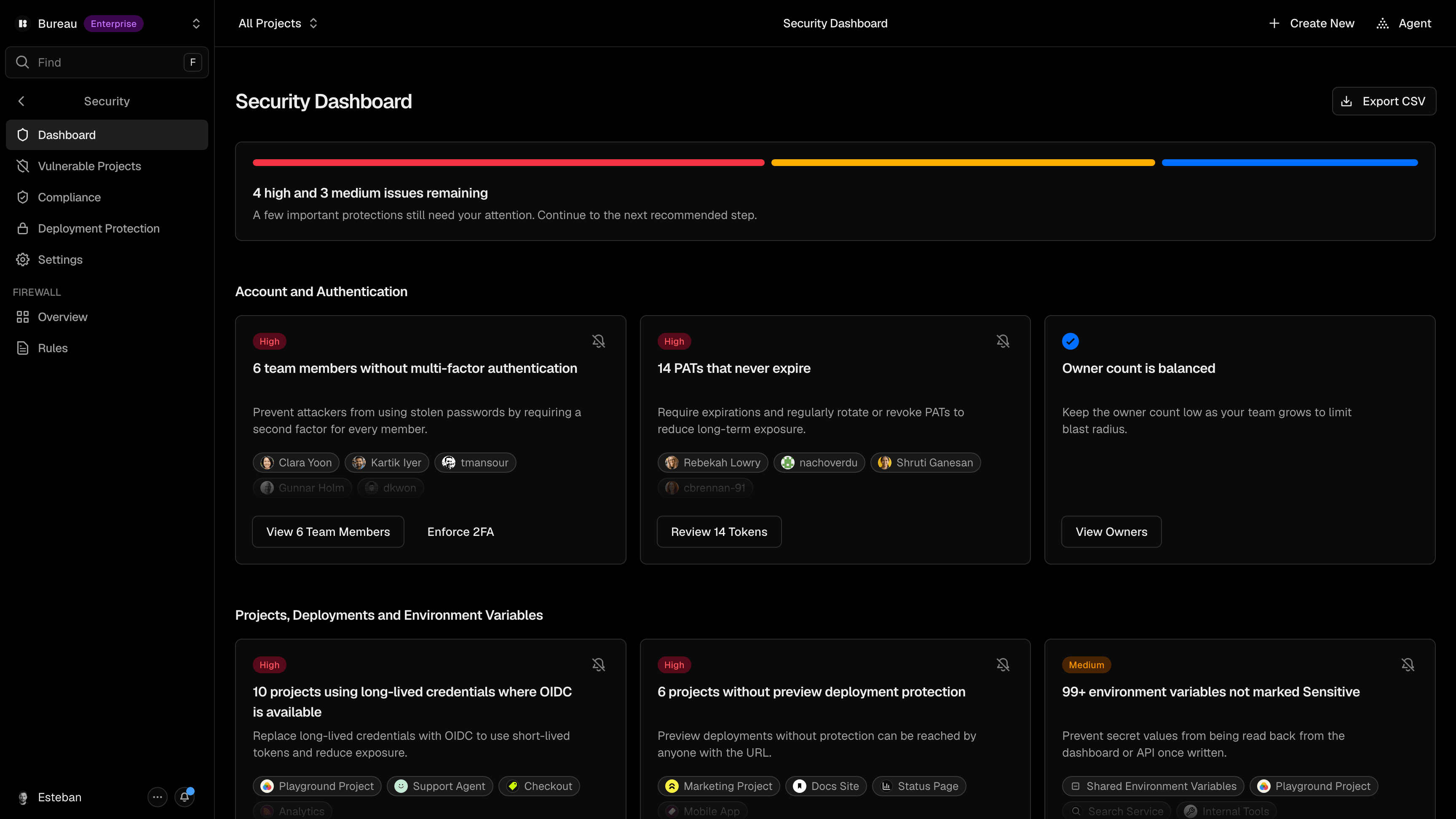The width and height of the screenshot is (1456, 819).
Task: Click the '4 high and 3 medium issues remaining' text
Action: 370,193
